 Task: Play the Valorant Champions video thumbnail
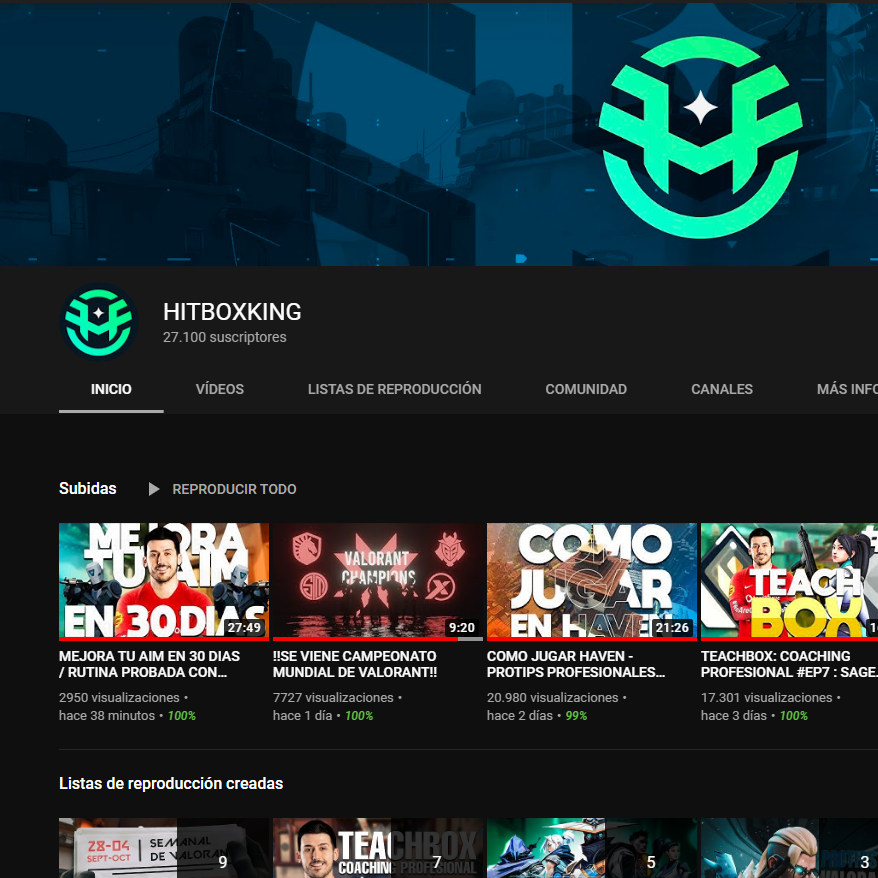coord(378,581)
